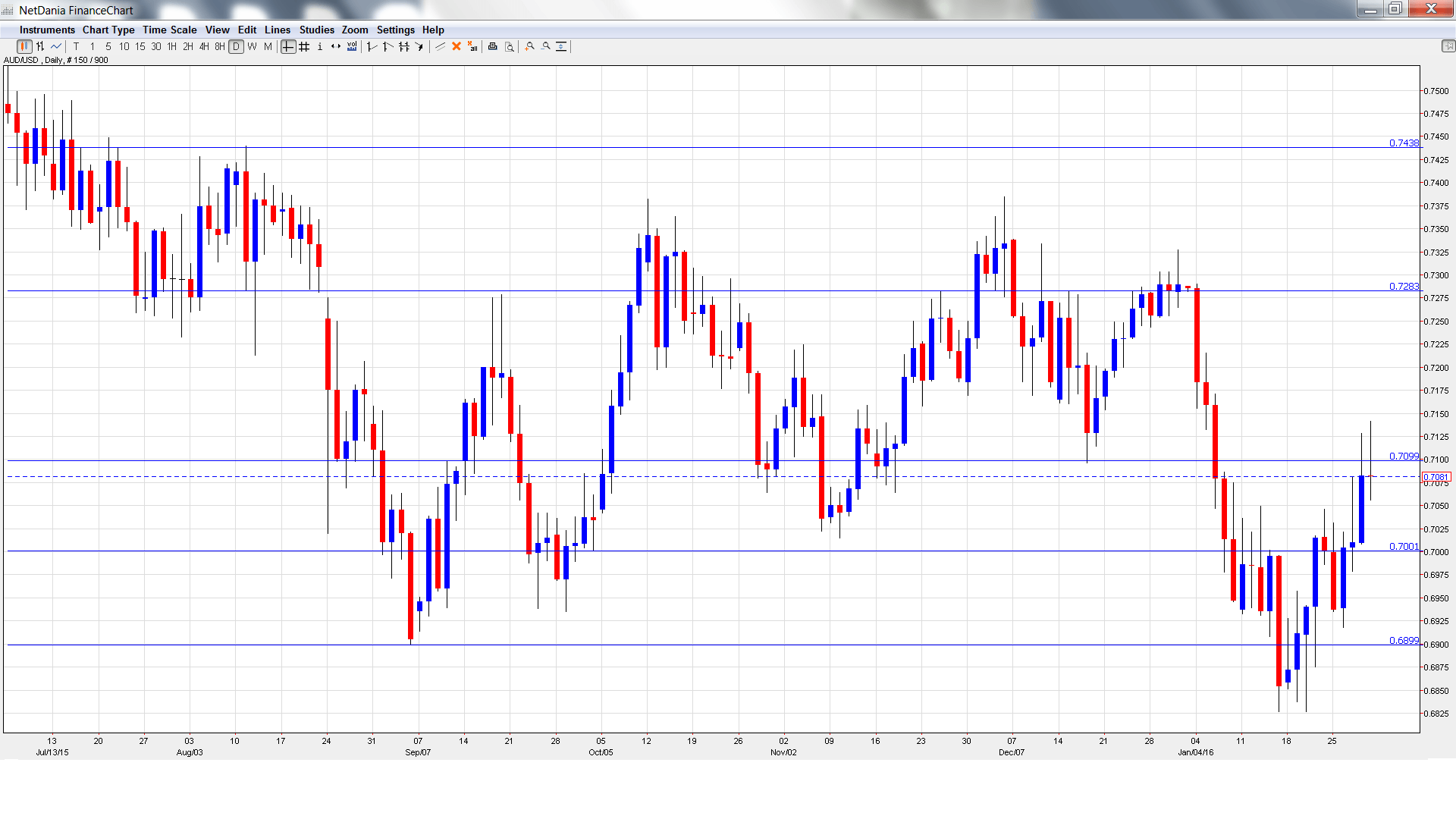Maximize the NetDania FinanceChart window
Viewport: 1456px width, 819px height.
pyautogui.click(x=1395, y=9)
